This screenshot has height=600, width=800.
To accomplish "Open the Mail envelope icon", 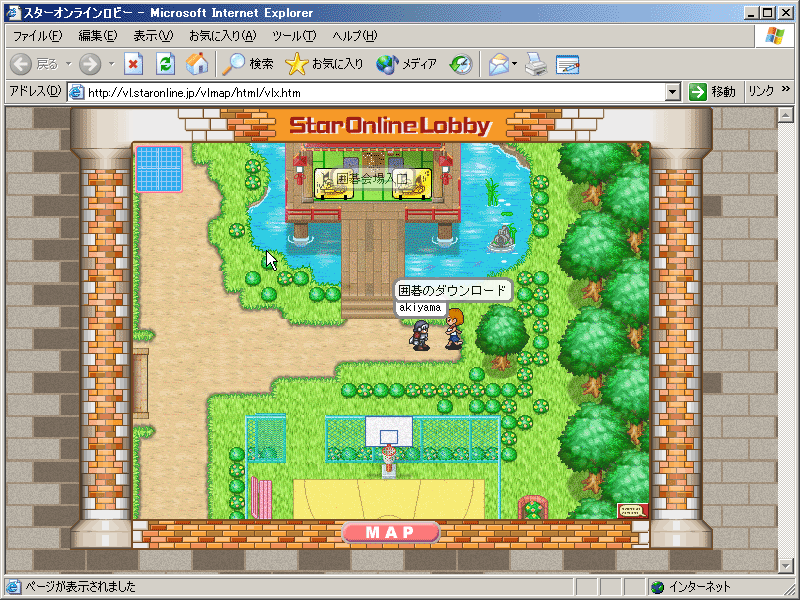I will [x=498, y=64].
